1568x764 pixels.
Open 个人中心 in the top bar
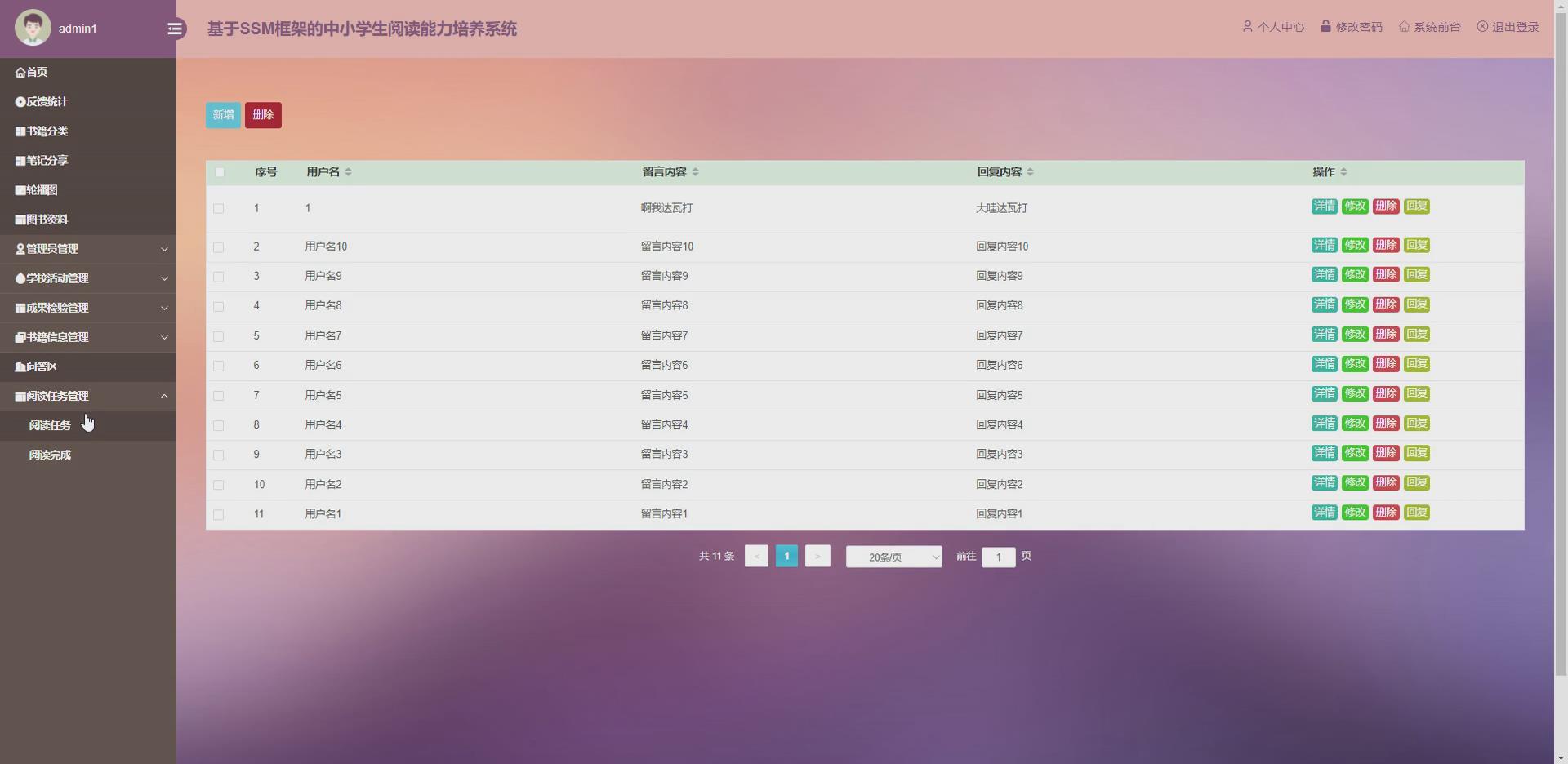tap(1273, 27)
